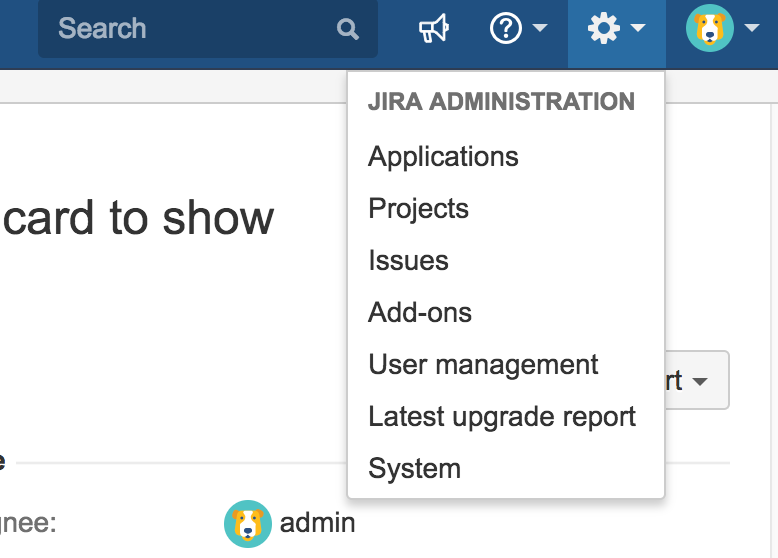The width and height of the screenshot is (778, 558).
Task: Click the gear administration icon
Action: point(603,28)
